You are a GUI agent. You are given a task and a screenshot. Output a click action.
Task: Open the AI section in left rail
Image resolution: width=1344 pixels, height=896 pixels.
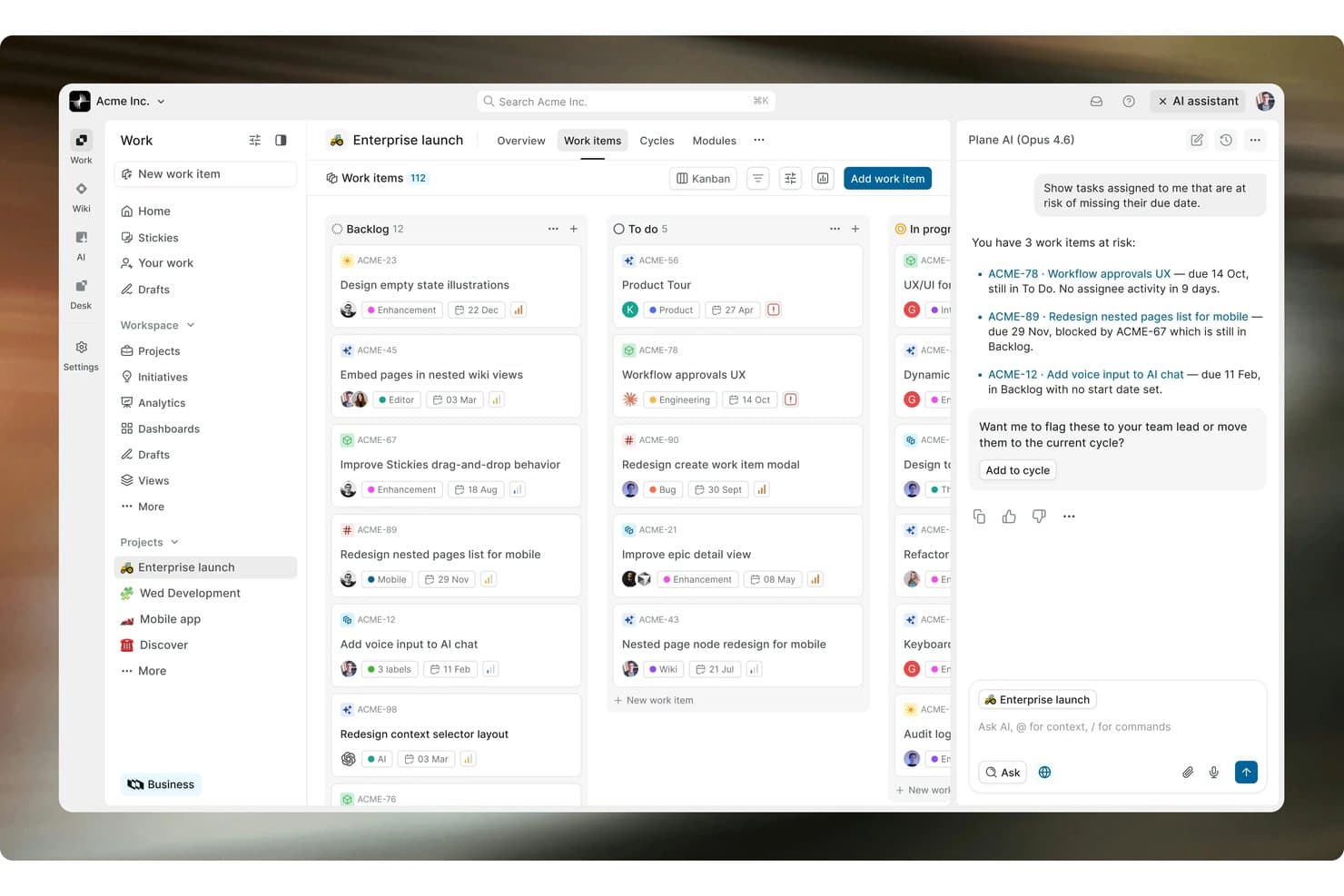82,245
